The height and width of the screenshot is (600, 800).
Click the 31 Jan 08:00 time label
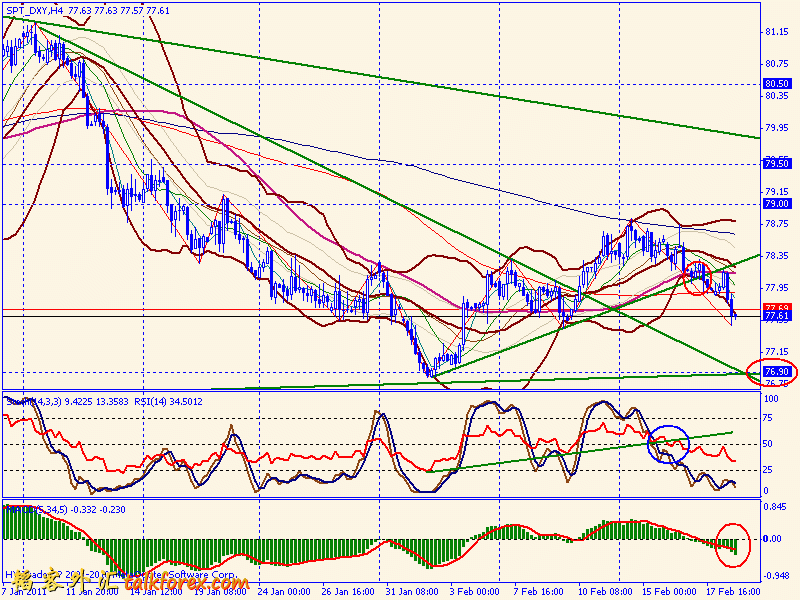[x=412, y=592]
